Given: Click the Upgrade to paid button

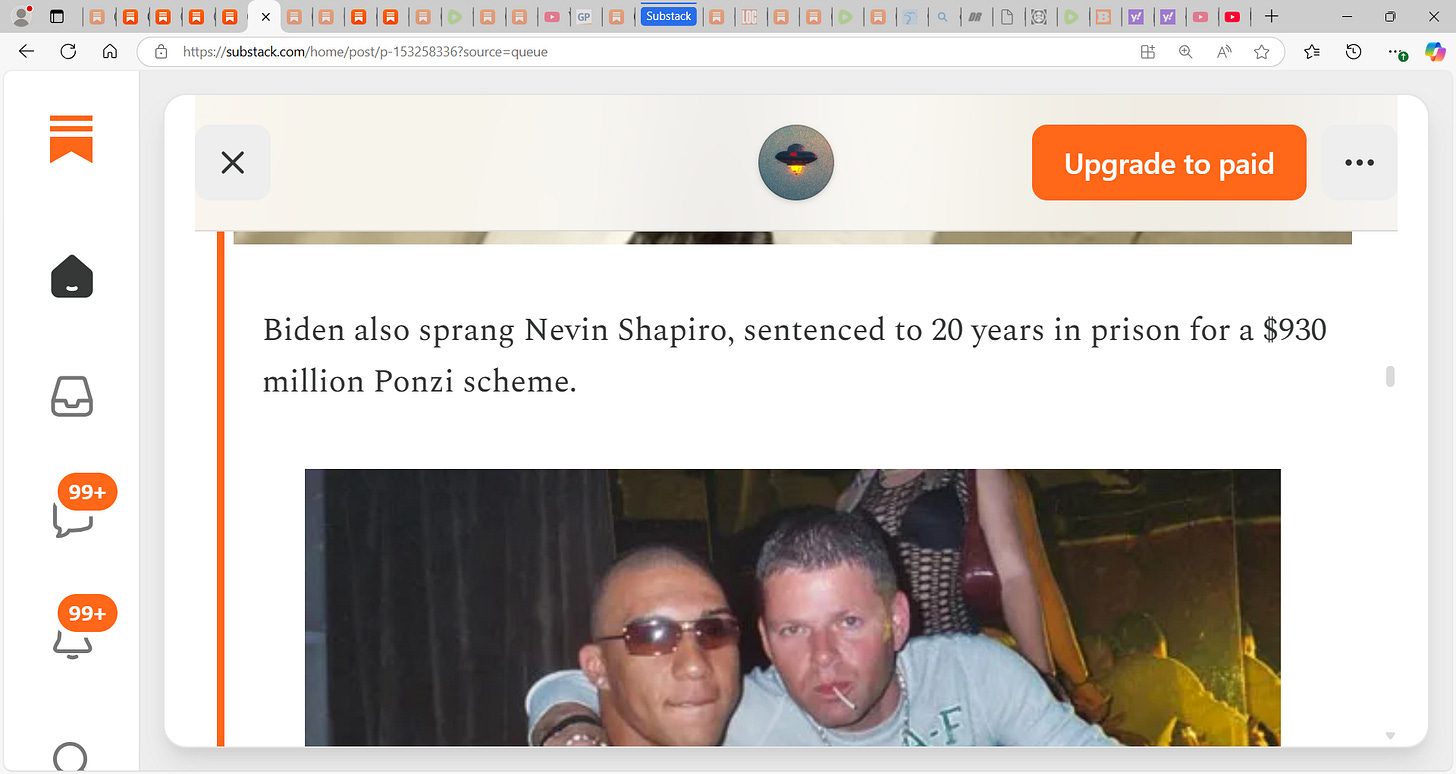Looking at the screenshot, I should [1169, 163].
